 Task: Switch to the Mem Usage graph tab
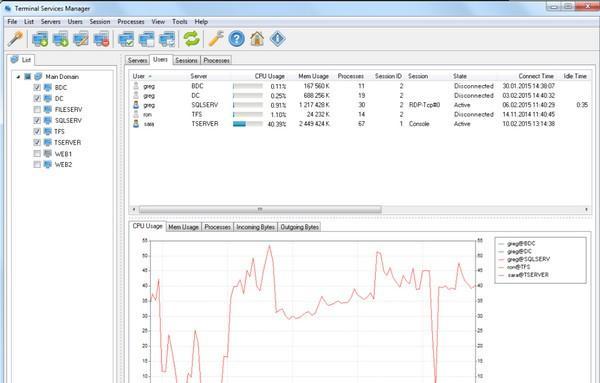pos(184,227)
